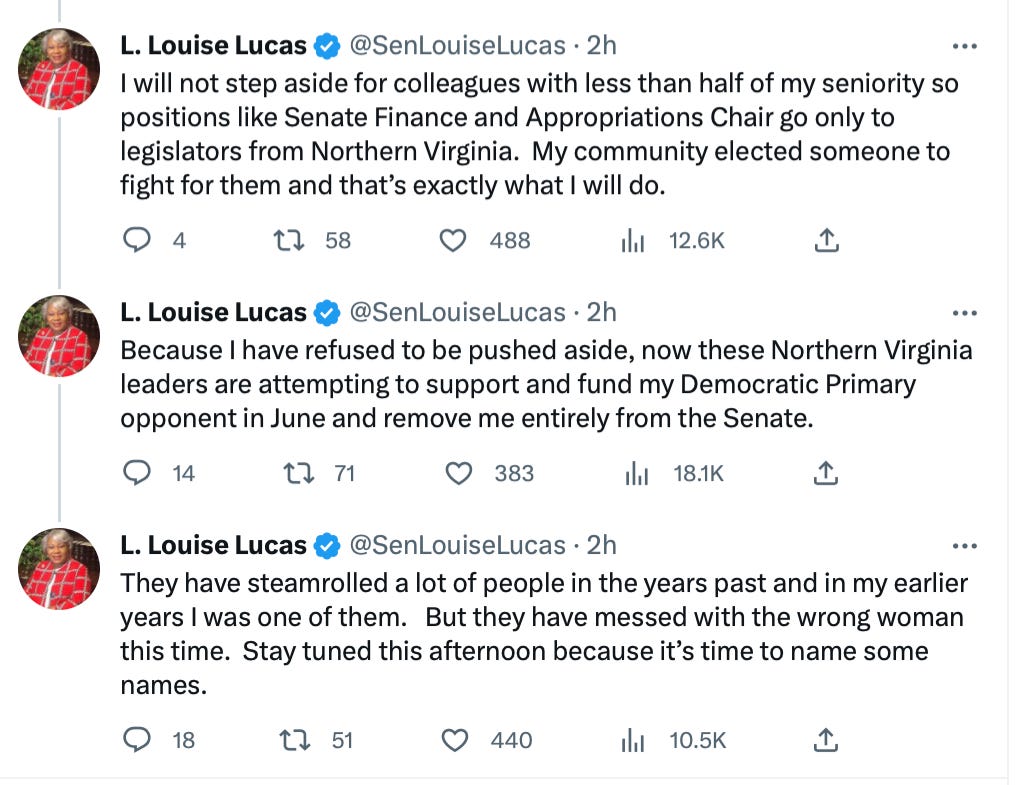Like the first tweet with 488 likes

tap(452, 240)
